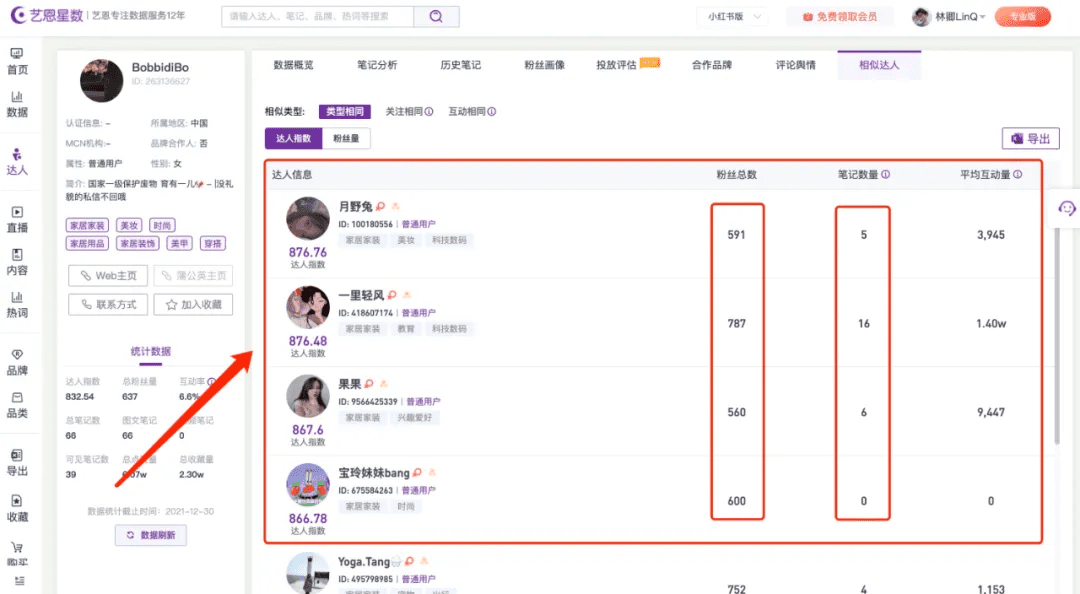The width and height of the screenshot is (1080, 594).
Task: Select 关注相同 similarity type
Action: coord(404,112)
